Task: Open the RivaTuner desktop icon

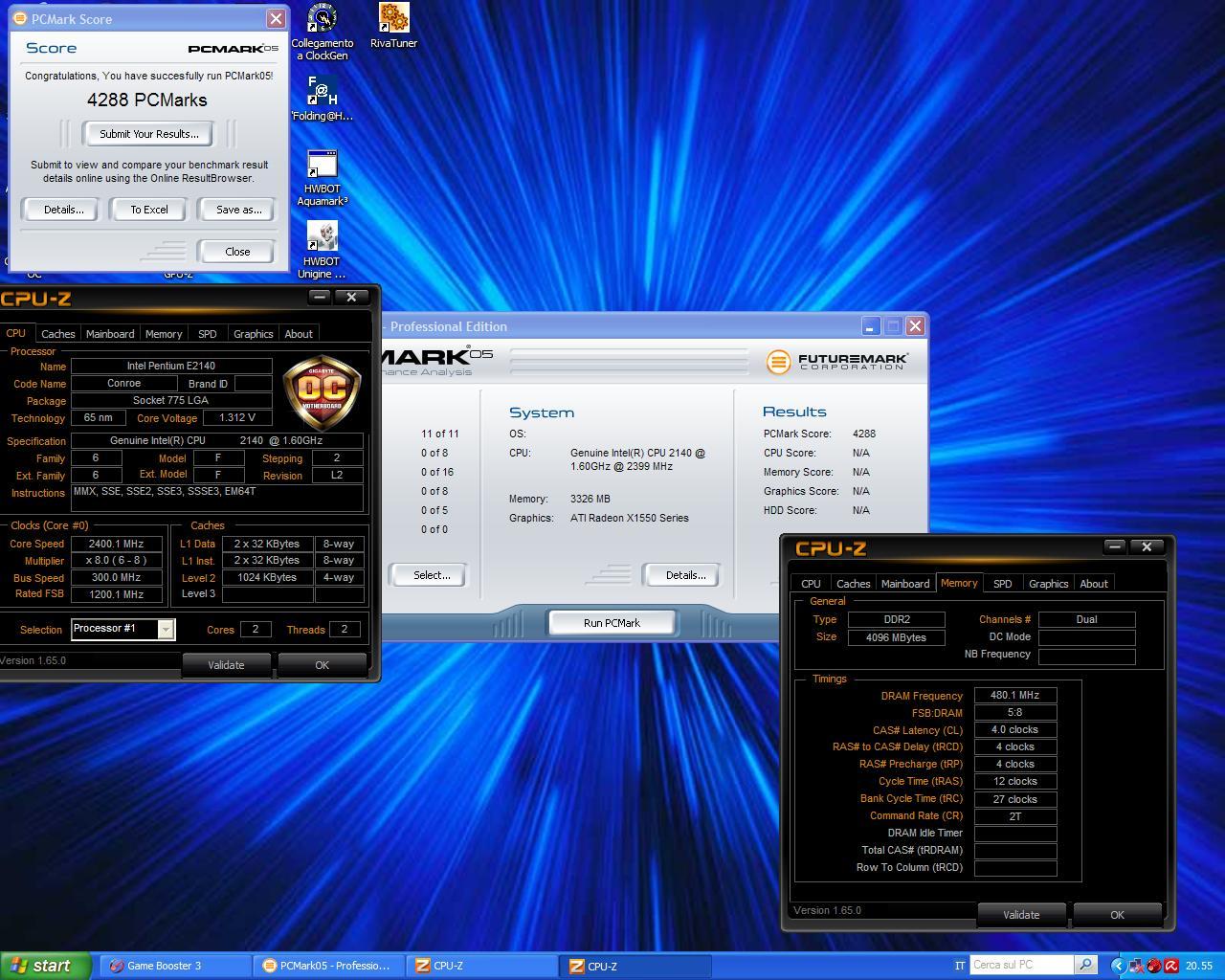Action: click(393, 26)
